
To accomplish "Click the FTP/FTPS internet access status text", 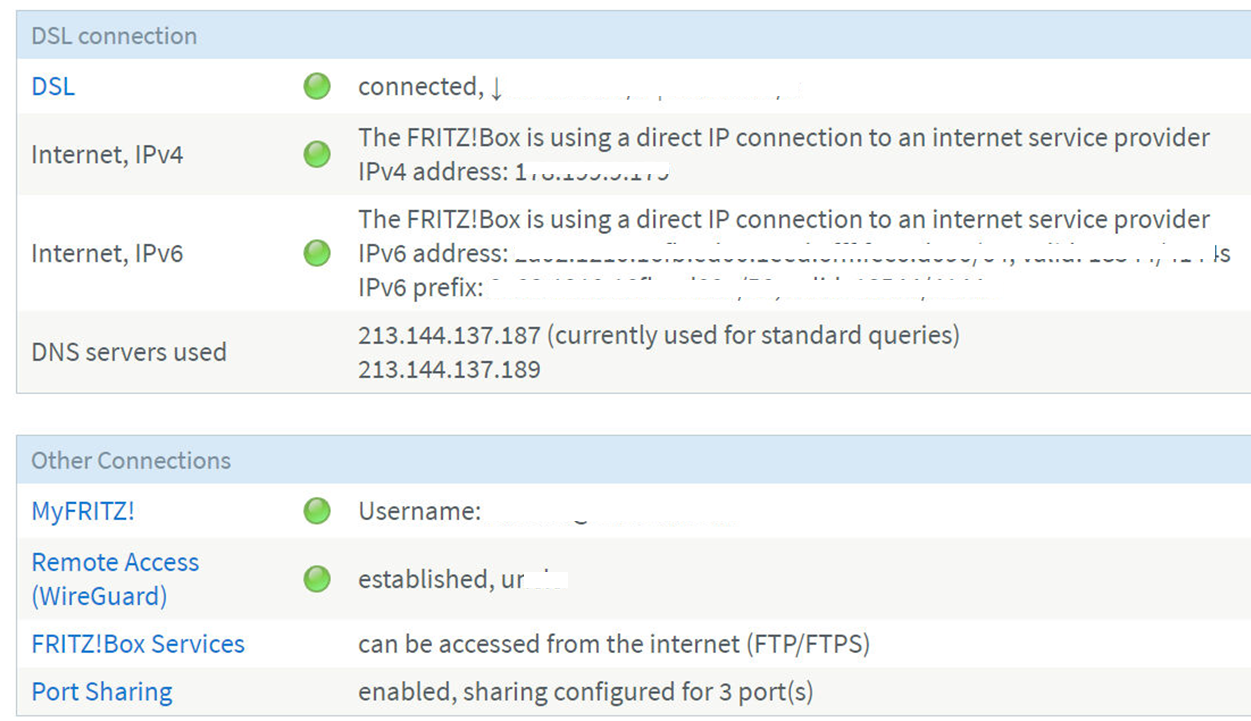I will click(614, 644).
